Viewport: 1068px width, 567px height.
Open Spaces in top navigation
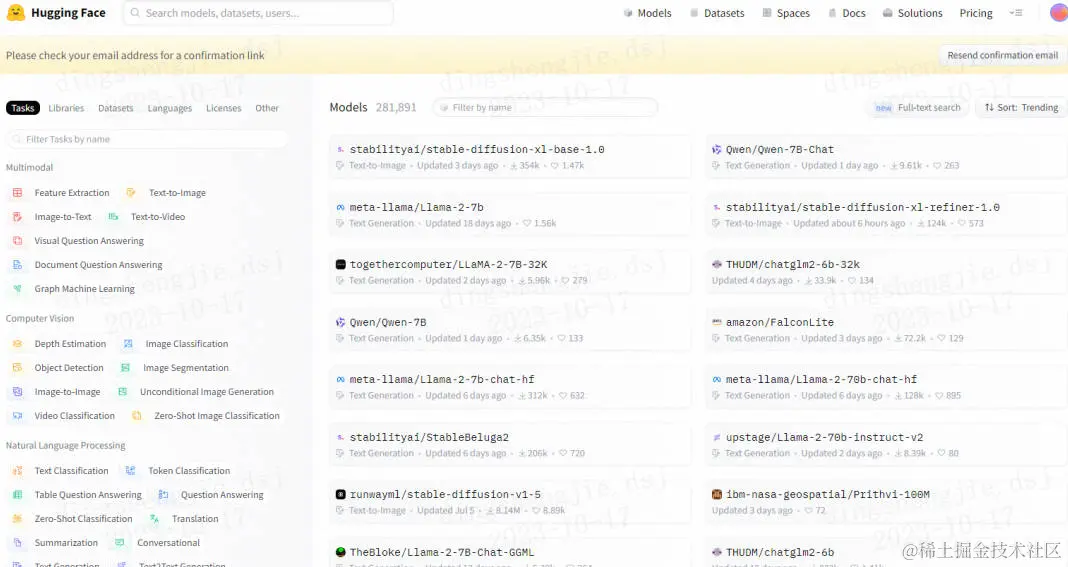[786, 13]
